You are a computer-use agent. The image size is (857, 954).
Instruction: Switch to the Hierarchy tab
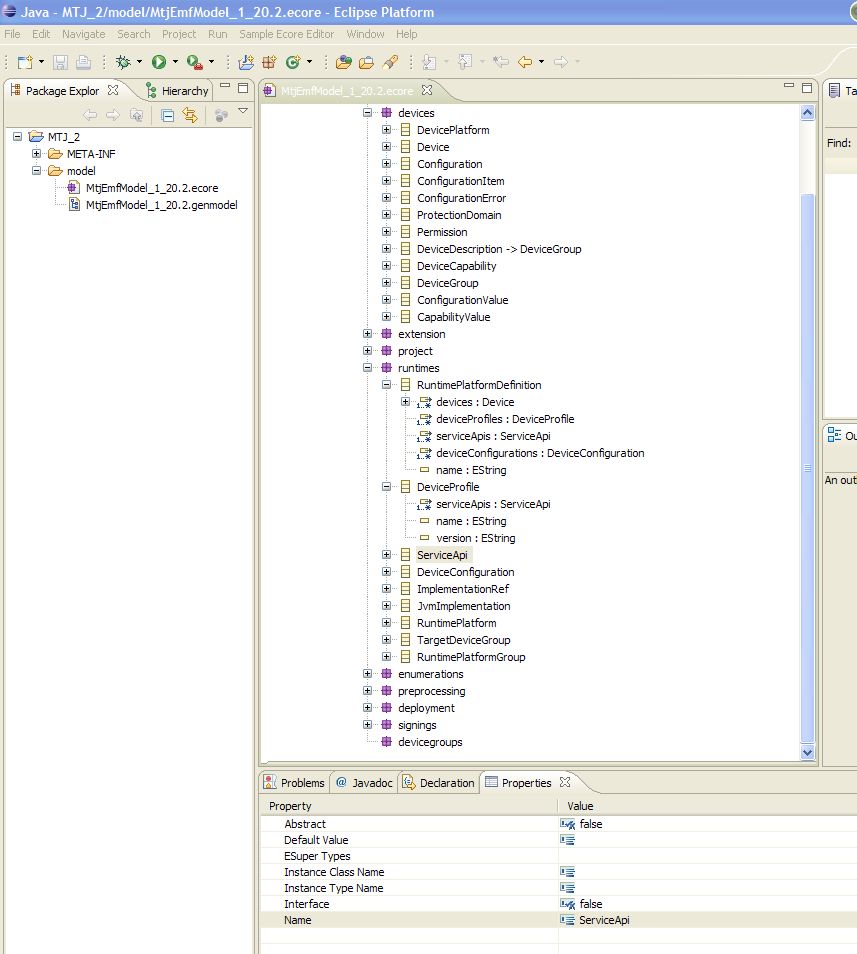pos(178,91)
